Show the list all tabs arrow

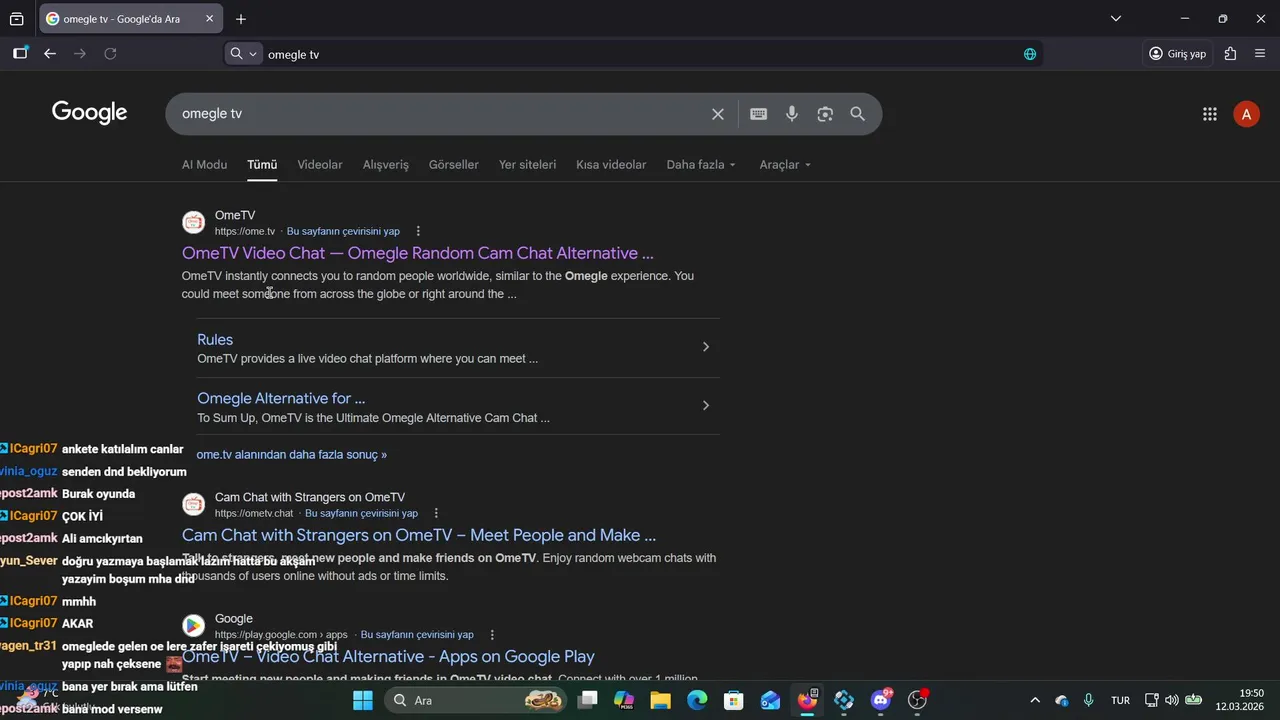click(x=1116, y=19)
